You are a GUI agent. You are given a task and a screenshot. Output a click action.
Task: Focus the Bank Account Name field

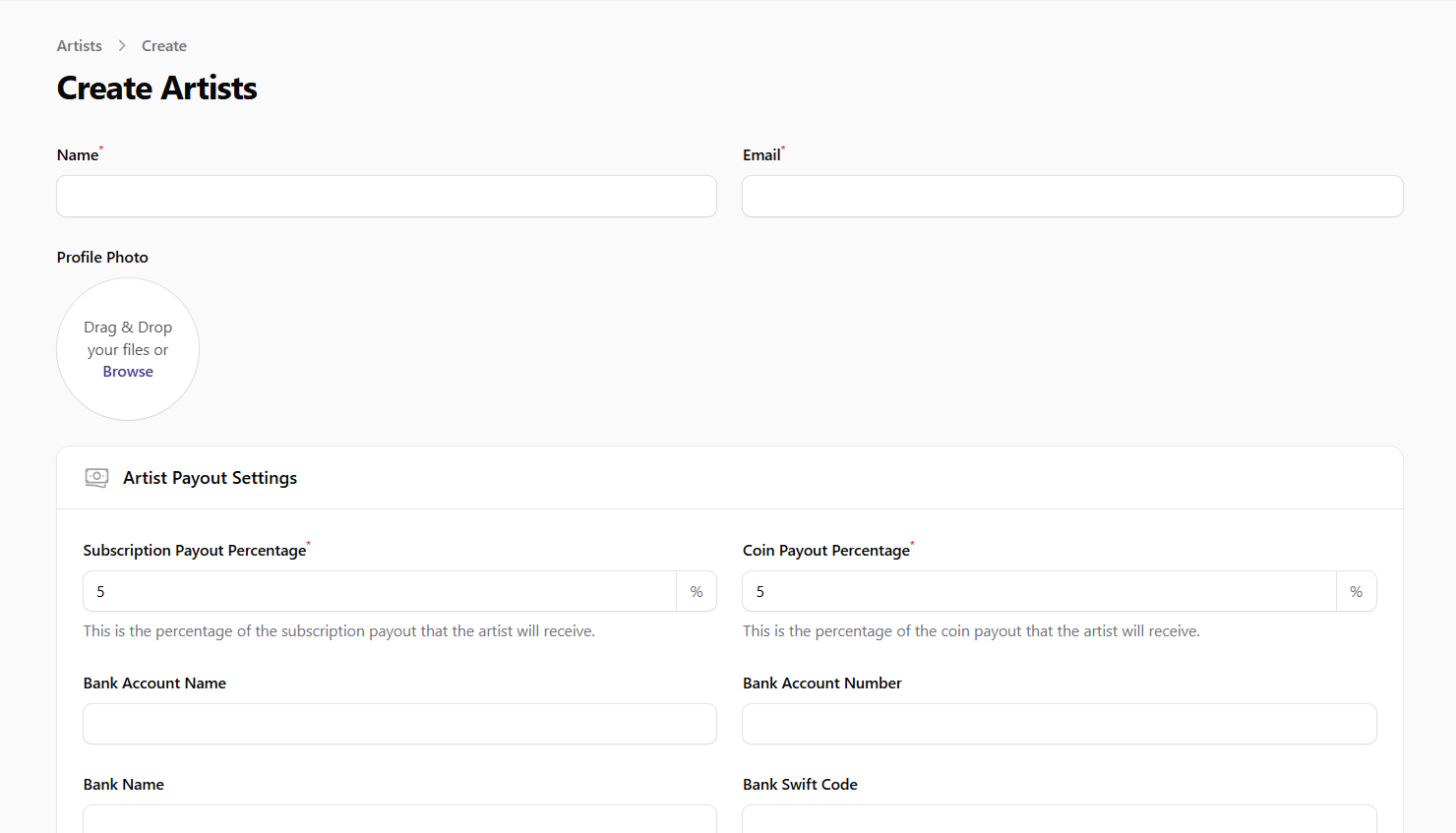(399, 724)
